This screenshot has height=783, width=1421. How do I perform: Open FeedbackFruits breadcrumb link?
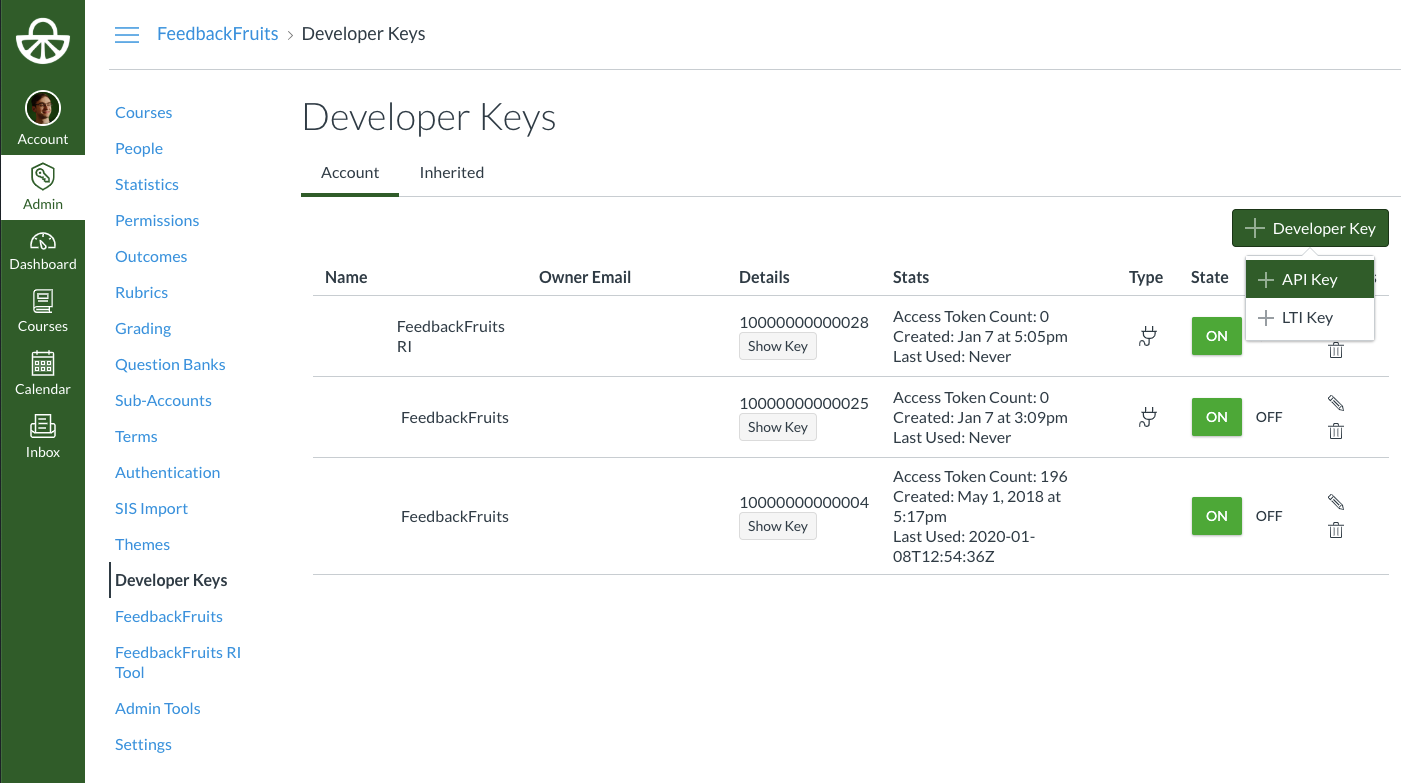[x=218, y=34]
